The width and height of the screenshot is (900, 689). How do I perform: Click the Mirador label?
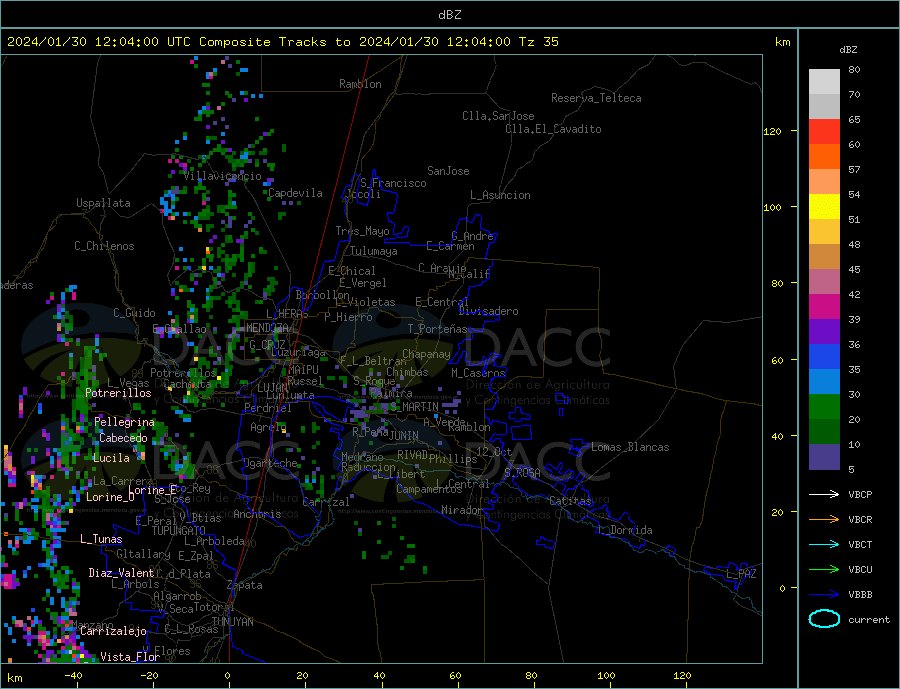pyautogui.click(x=462, y=510)
